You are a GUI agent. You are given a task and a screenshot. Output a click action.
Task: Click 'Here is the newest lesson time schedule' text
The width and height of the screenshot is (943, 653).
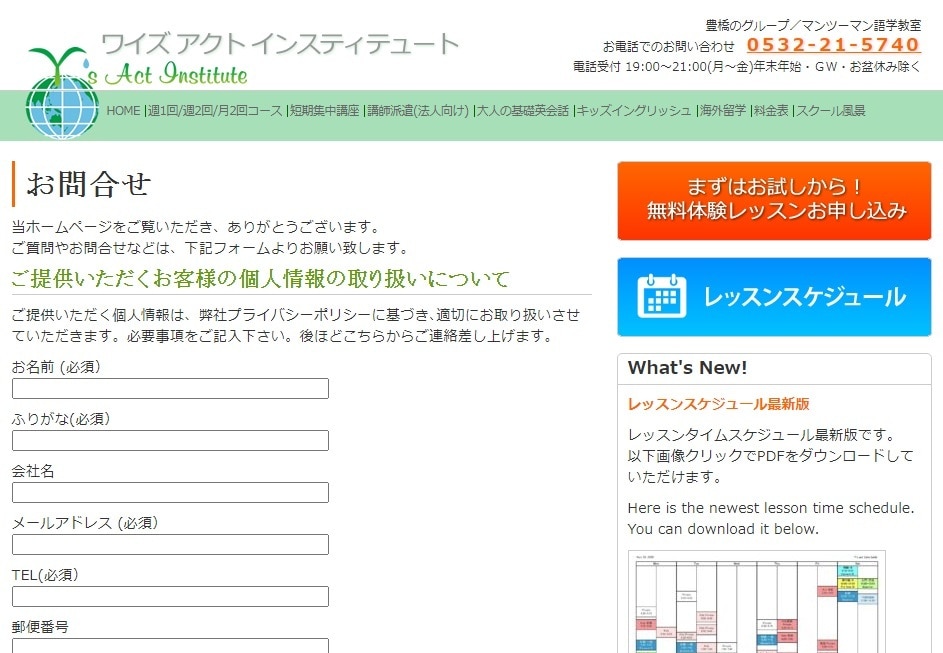(770, 508)
